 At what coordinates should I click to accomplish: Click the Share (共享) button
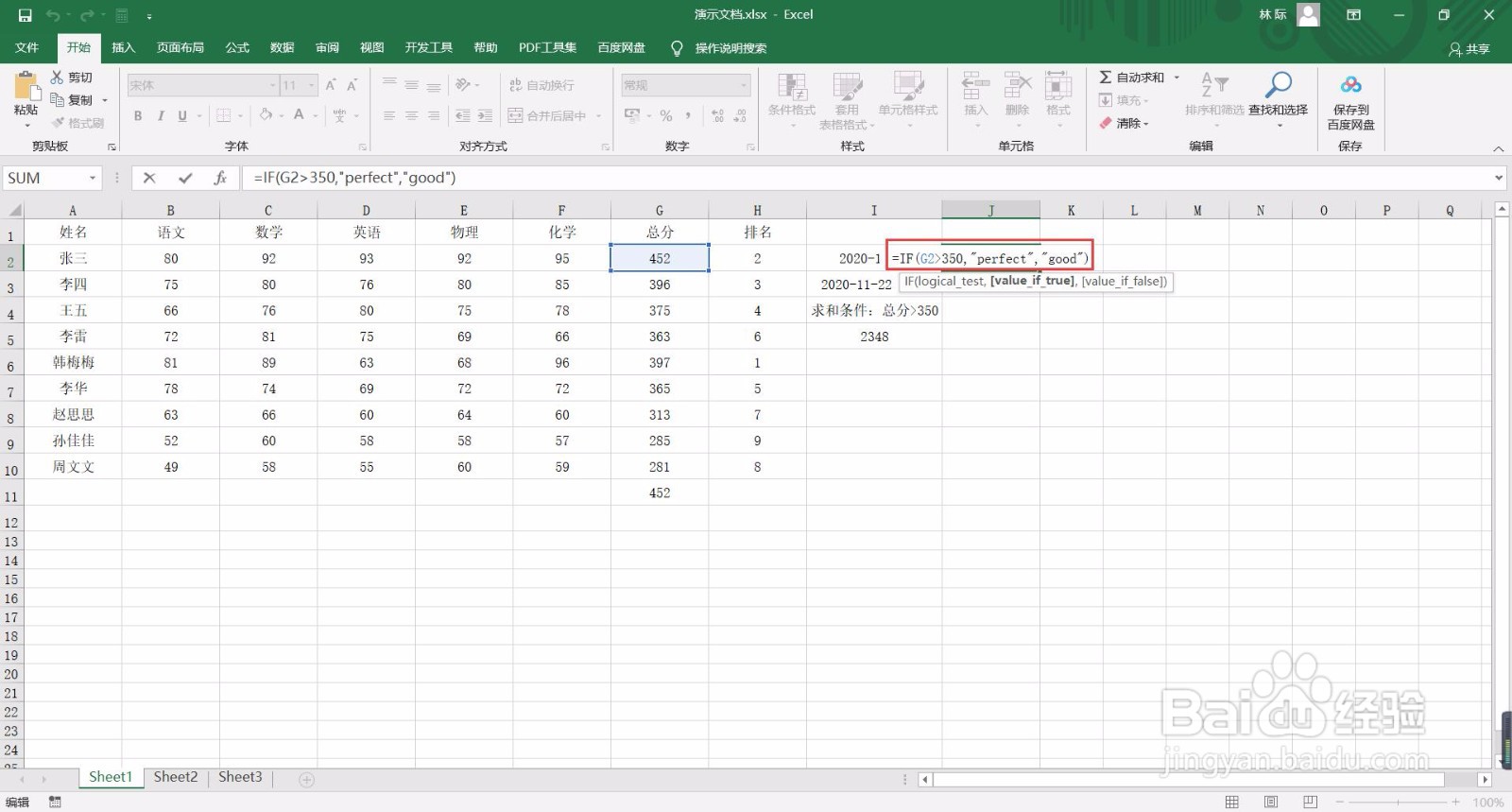click(1469, 49)
